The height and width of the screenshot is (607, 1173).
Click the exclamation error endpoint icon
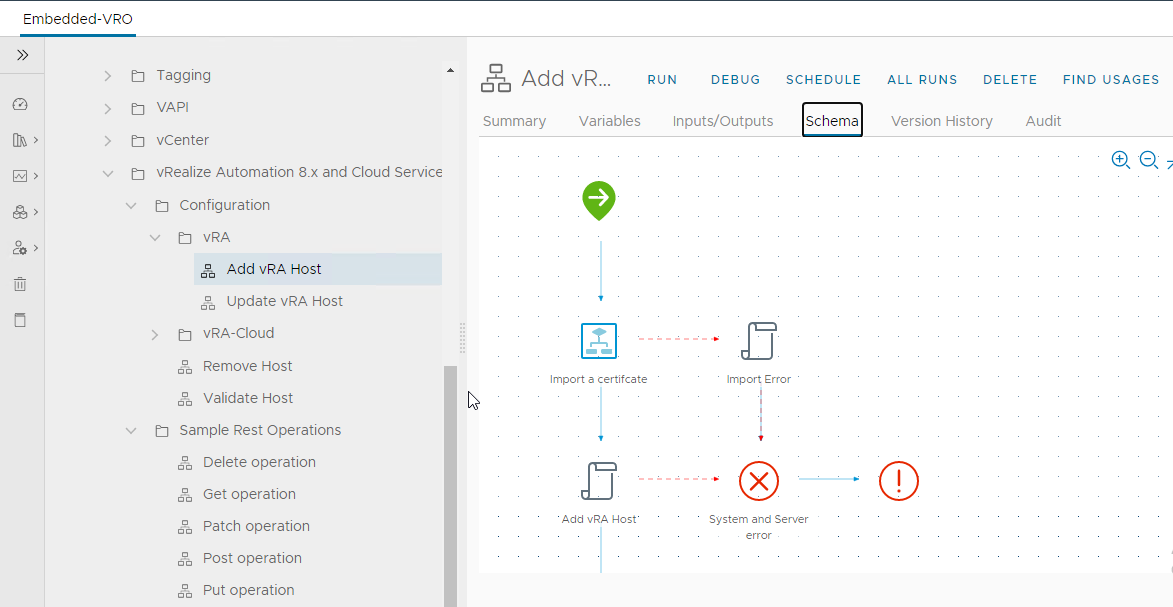point(898,481)
